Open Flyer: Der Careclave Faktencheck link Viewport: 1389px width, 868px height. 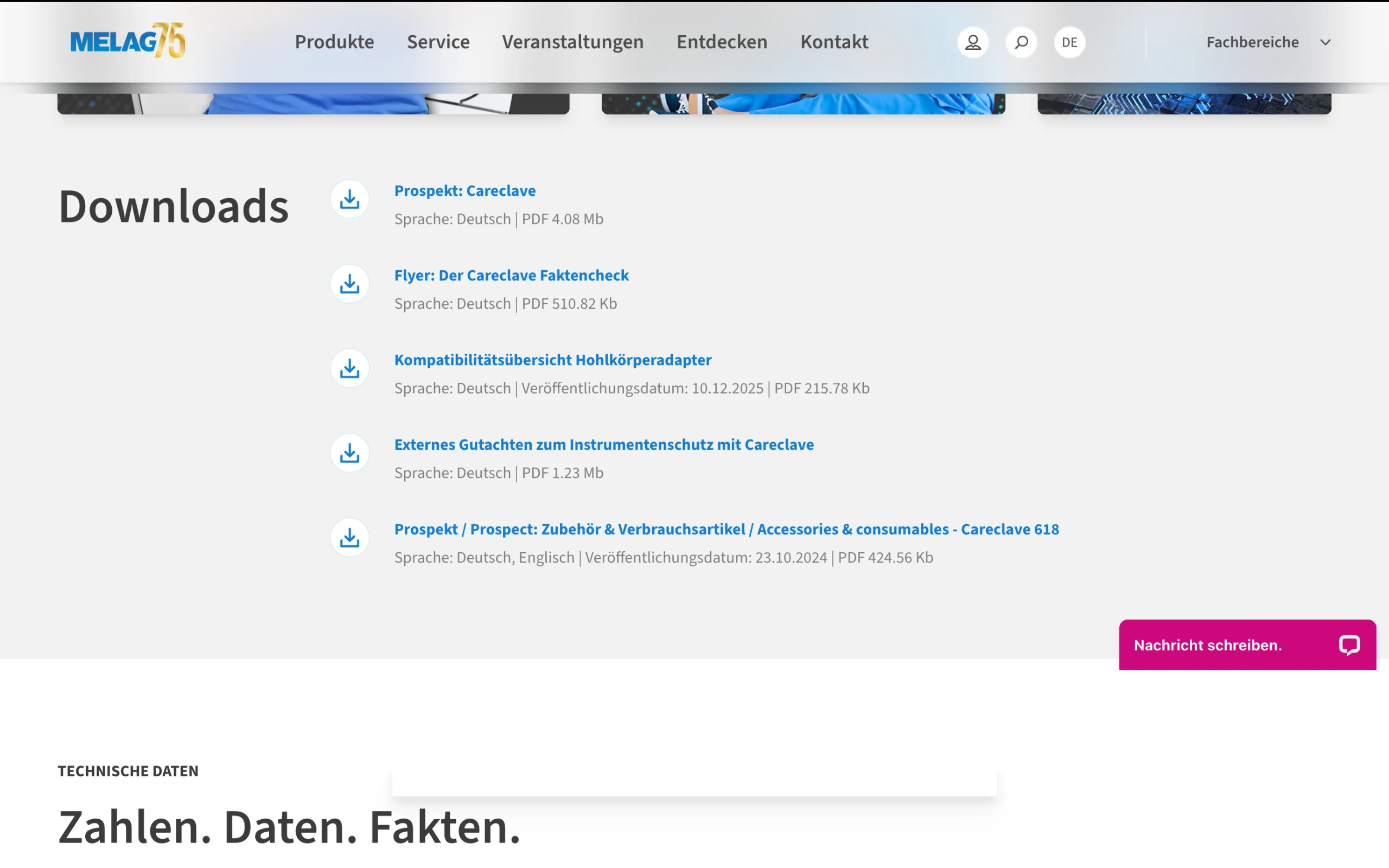click(512, 276)
